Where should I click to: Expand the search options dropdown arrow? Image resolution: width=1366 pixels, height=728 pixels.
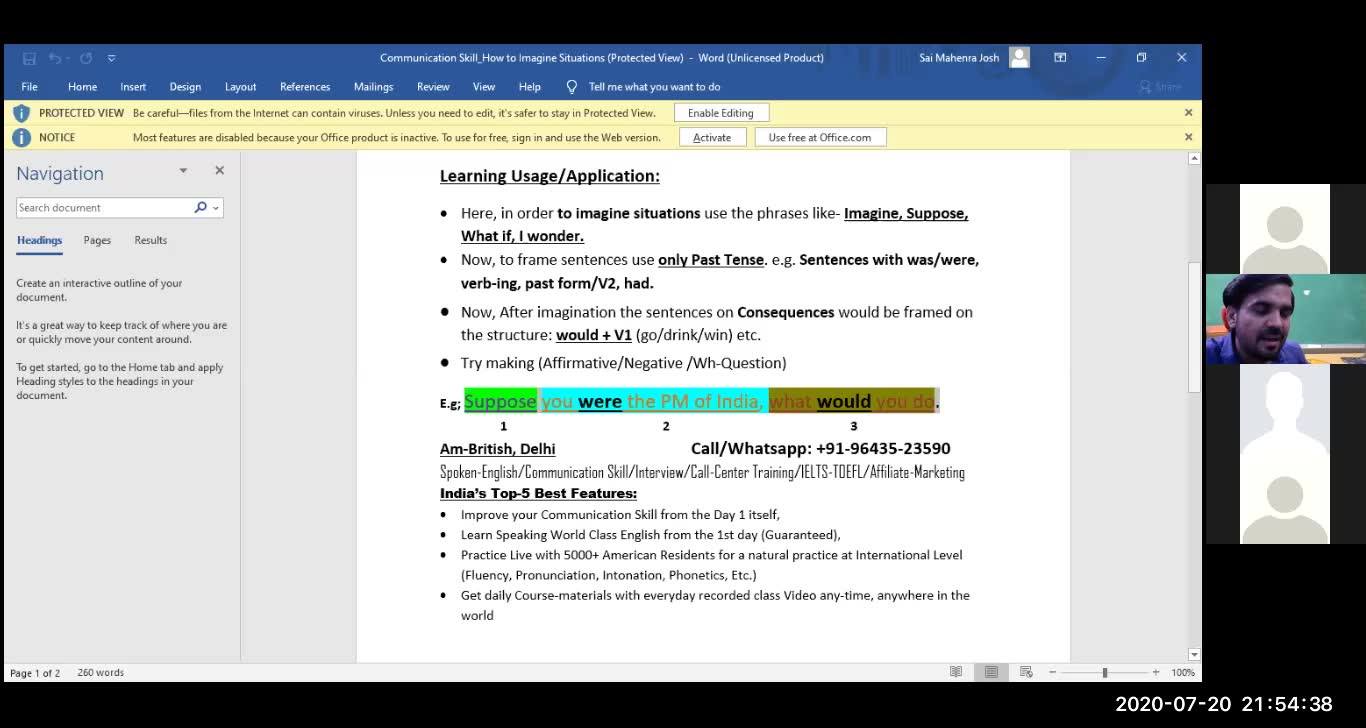click(x=216, y=208)
